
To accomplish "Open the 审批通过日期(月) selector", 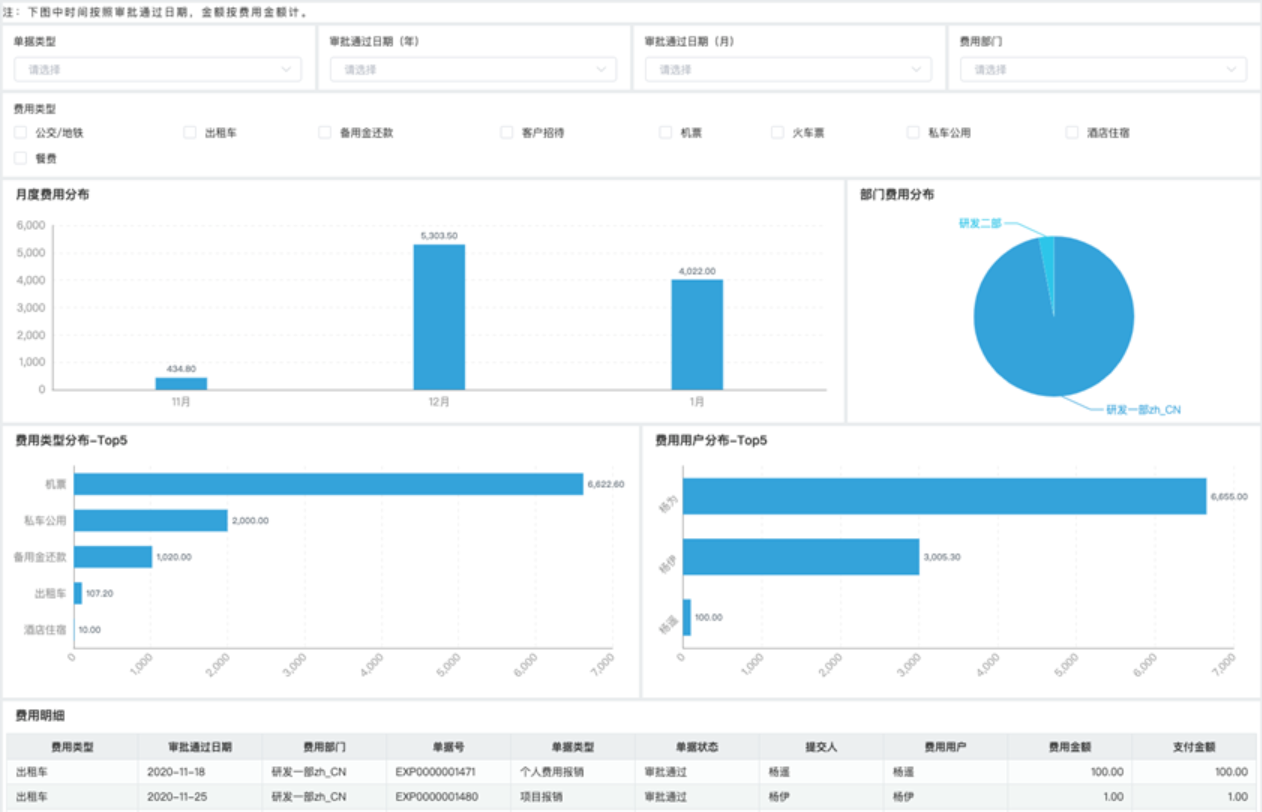I will [788, 69].
